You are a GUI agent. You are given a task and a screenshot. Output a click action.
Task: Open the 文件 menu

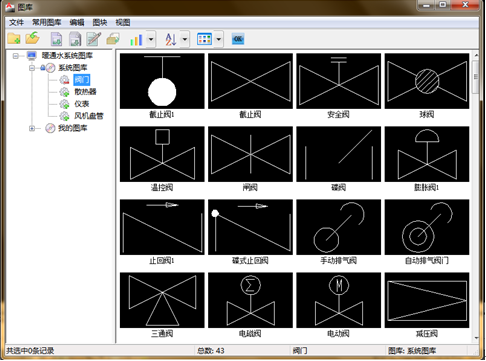[16, 22]
